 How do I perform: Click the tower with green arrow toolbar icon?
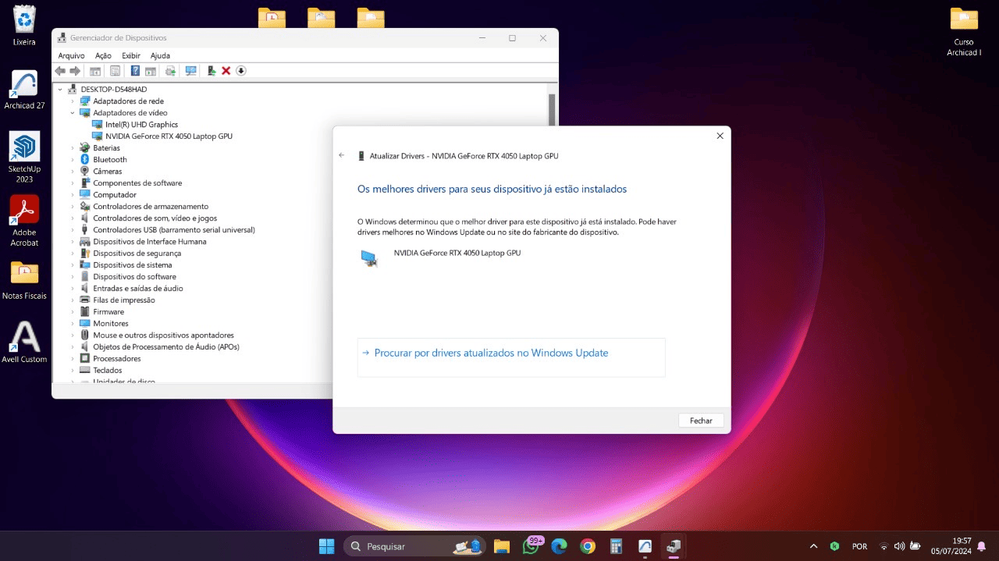click(211, 71)
